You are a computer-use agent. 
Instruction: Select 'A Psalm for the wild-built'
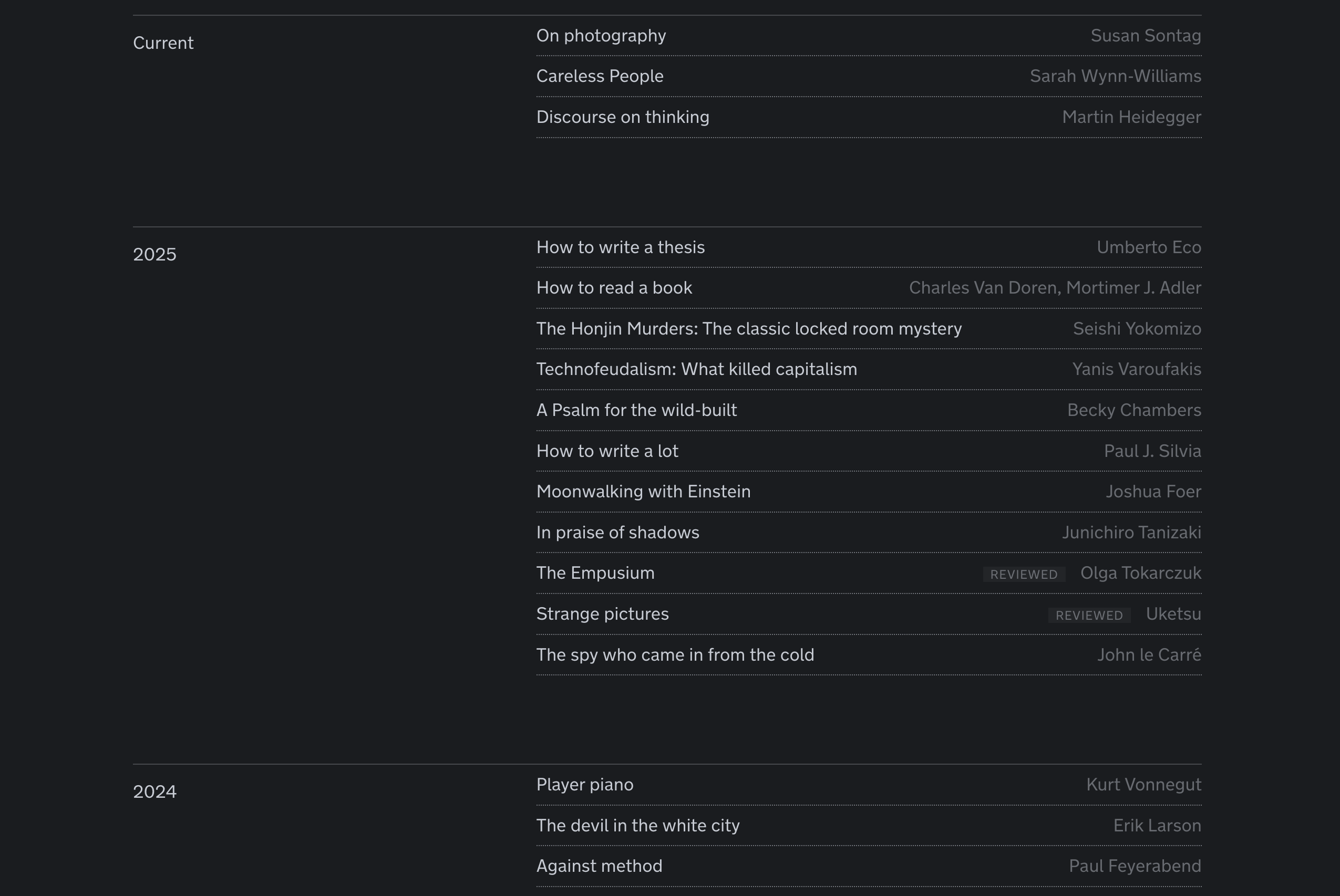[636, 410]
